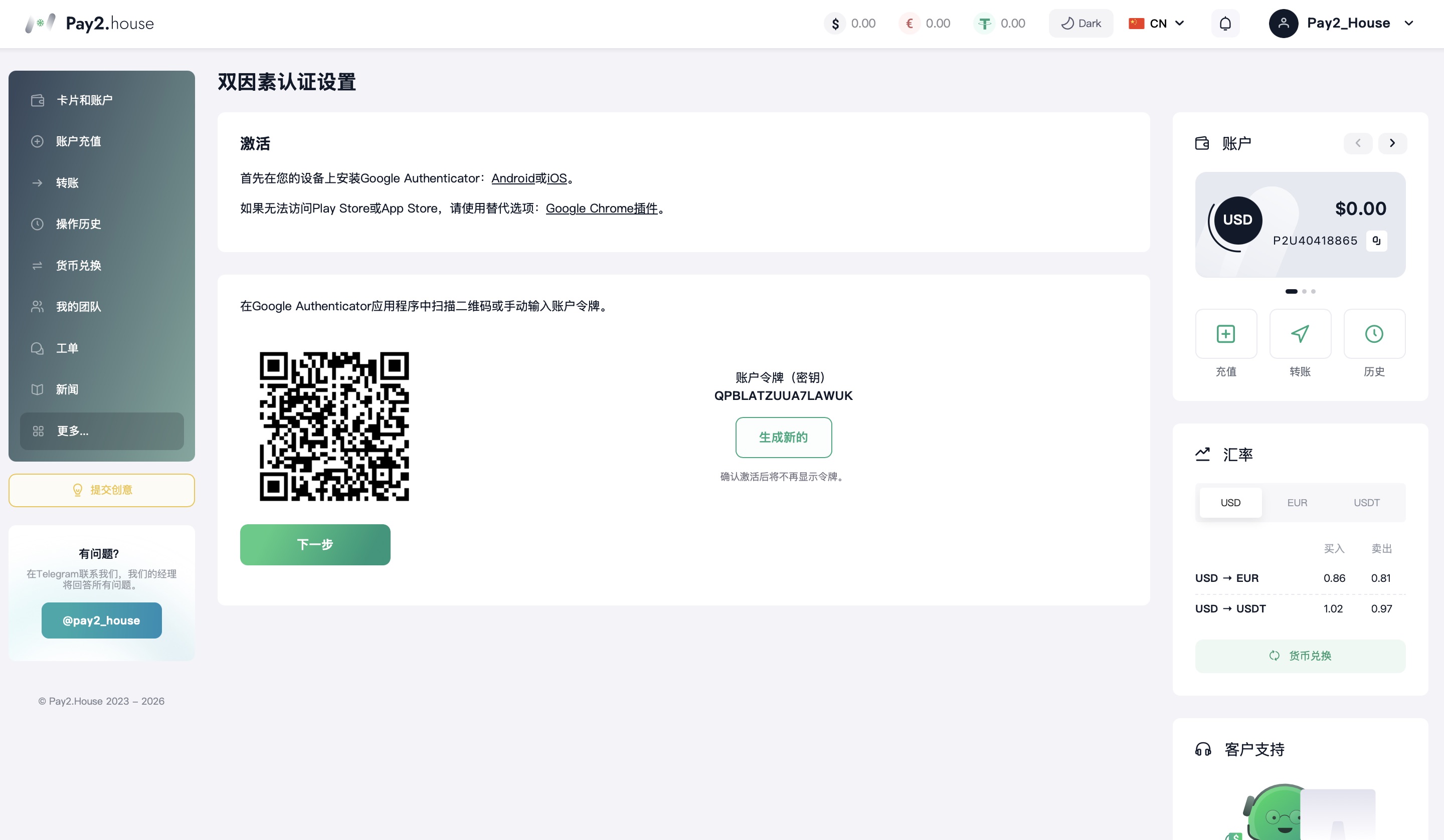Open 货币兑换 in sidebar
1444x840 pixels.
tap(102, 265)
